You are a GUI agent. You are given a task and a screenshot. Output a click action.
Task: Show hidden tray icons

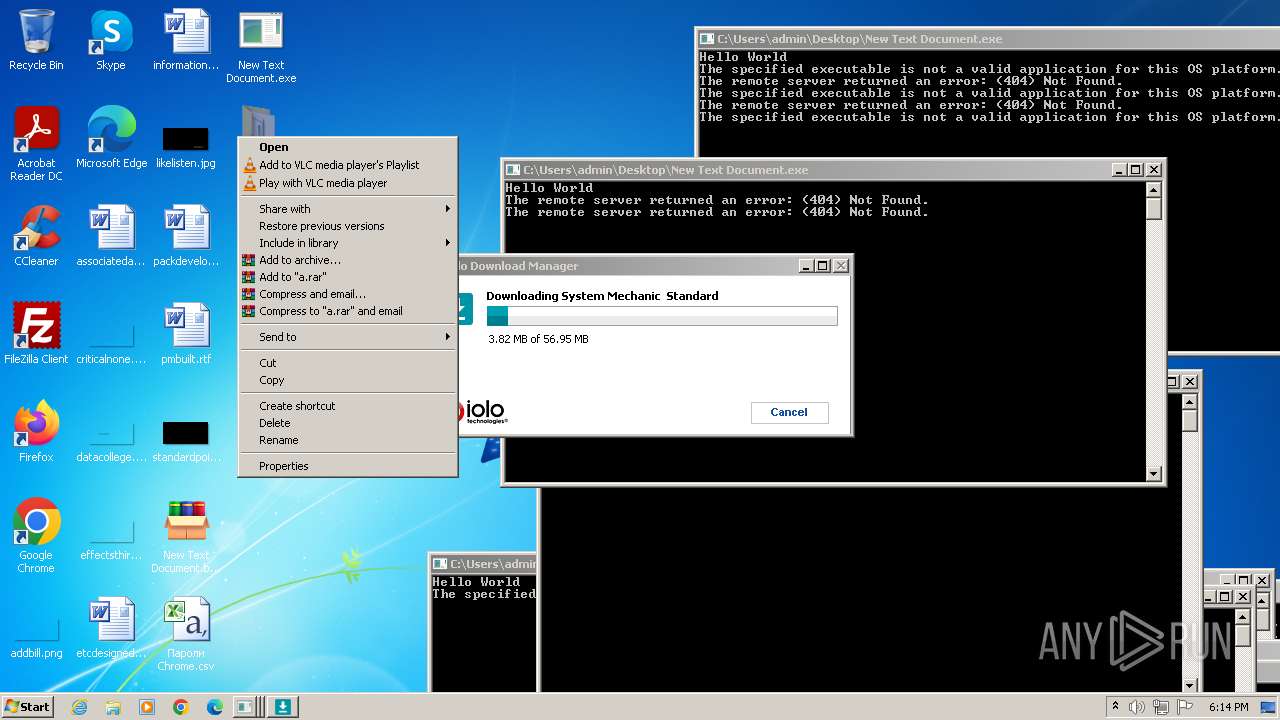pos(1115,707)
